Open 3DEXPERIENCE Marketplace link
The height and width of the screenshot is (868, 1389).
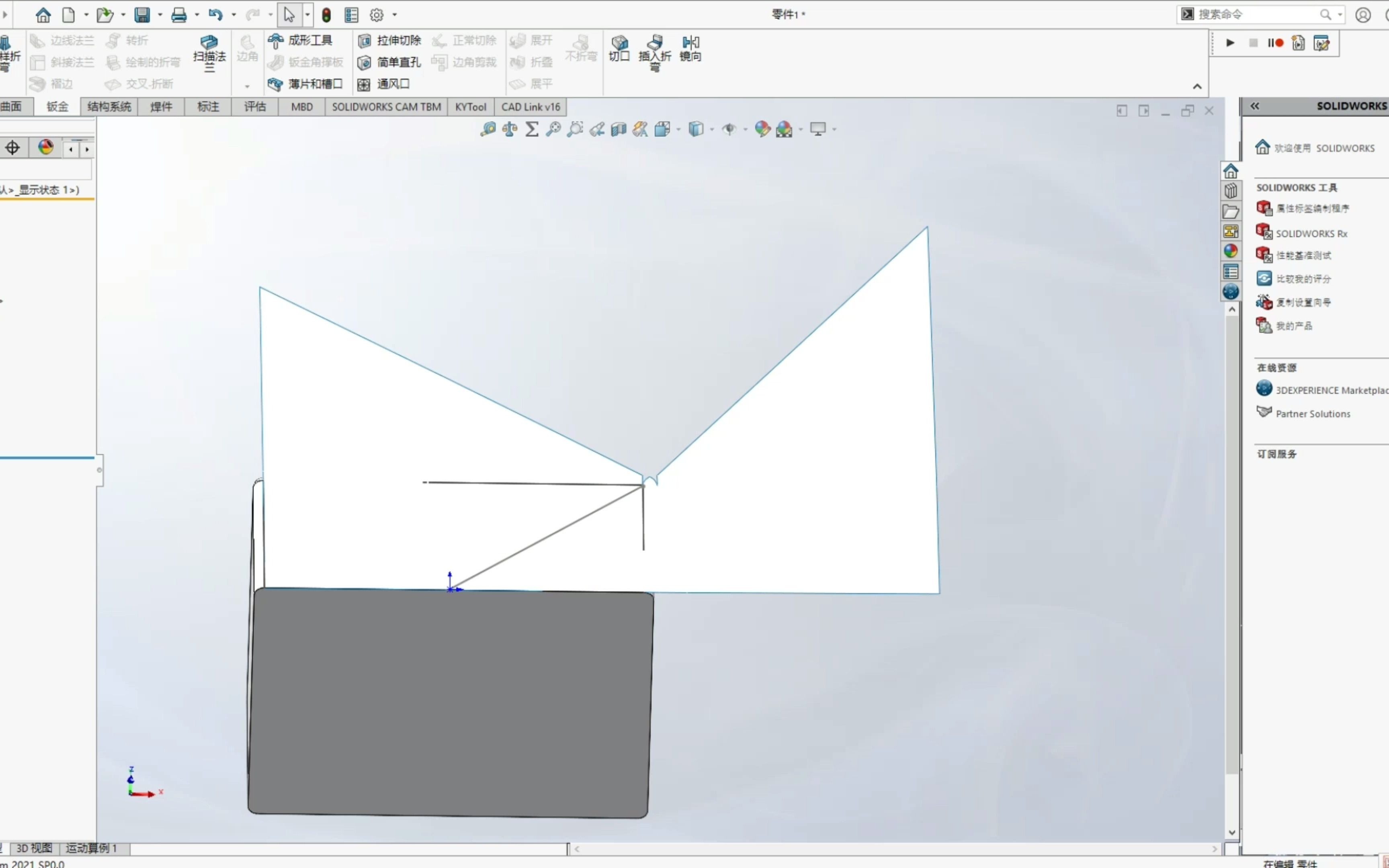(x=1322, y=390)
